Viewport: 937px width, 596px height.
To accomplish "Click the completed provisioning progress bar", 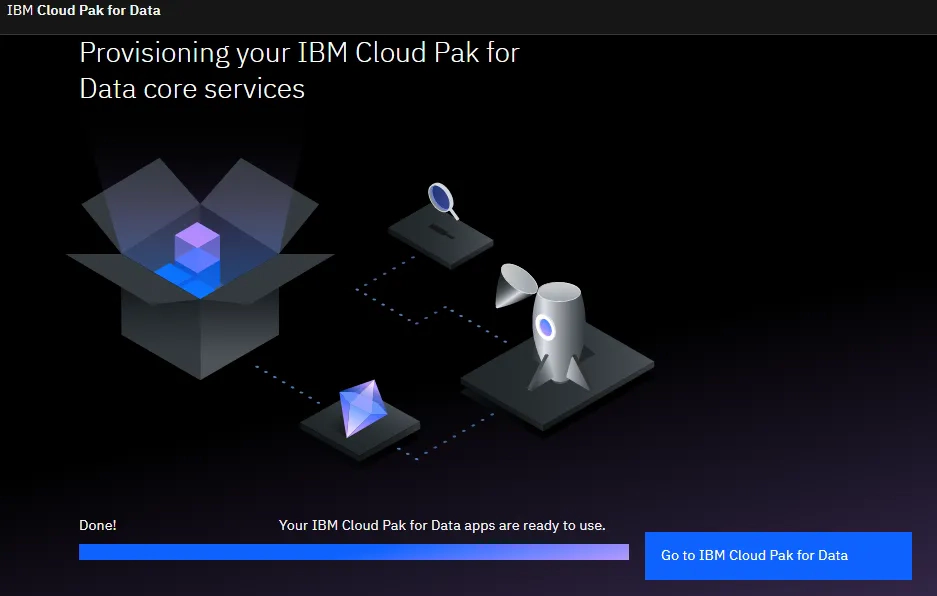I will pyautogui.click(x=354, y=552).
